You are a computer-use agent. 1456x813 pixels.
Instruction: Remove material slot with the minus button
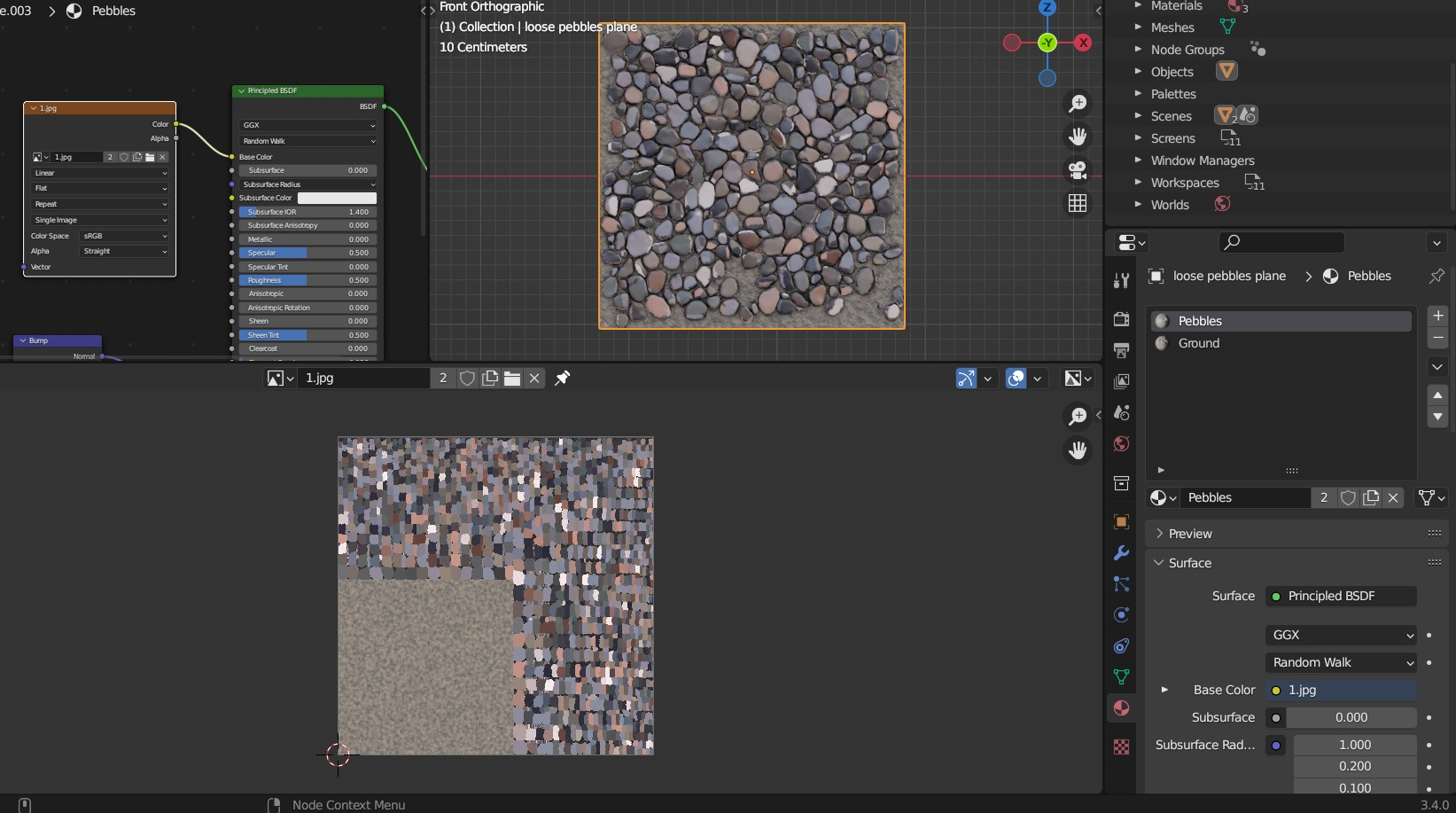tap(1437, 338)
